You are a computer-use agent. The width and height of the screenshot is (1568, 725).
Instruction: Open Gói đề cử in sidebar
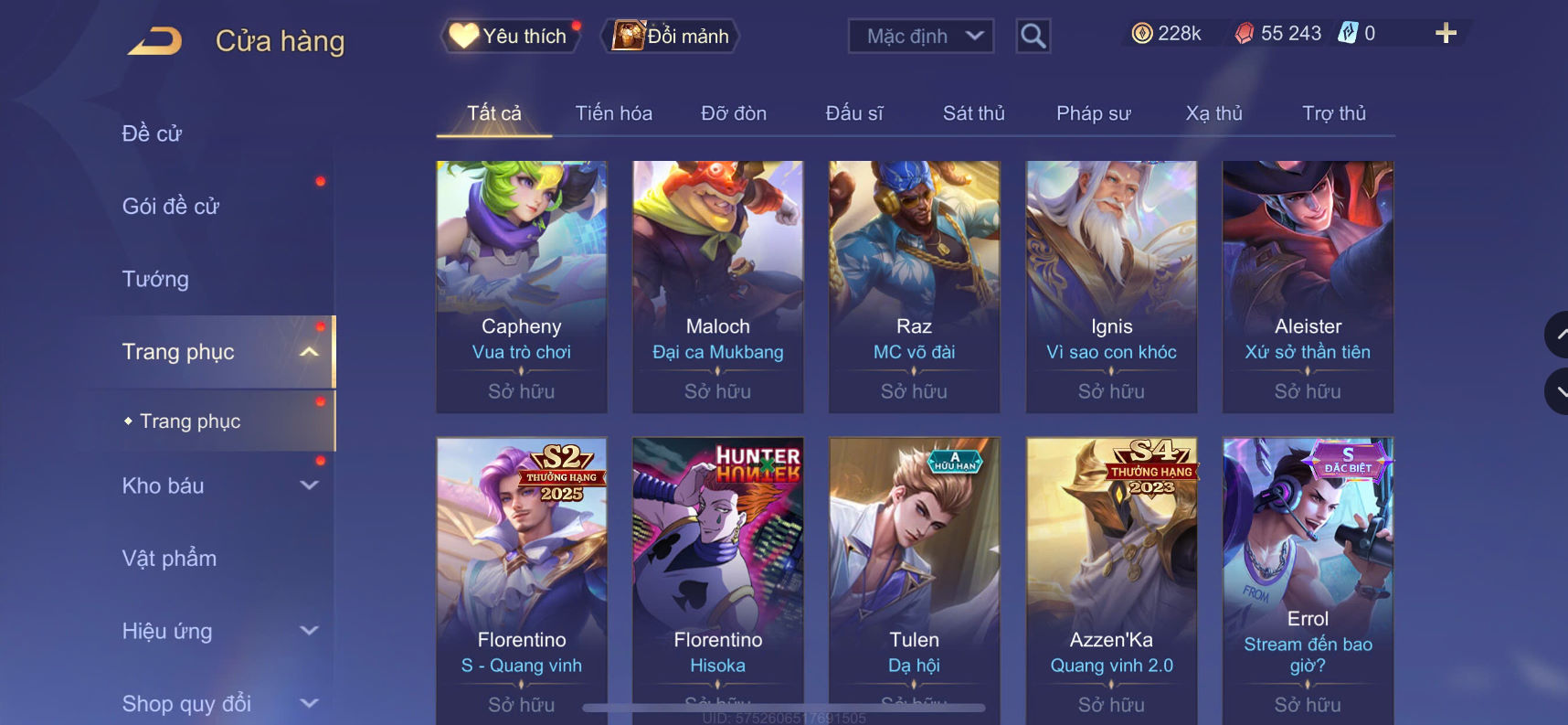click(x=171, y=207)
